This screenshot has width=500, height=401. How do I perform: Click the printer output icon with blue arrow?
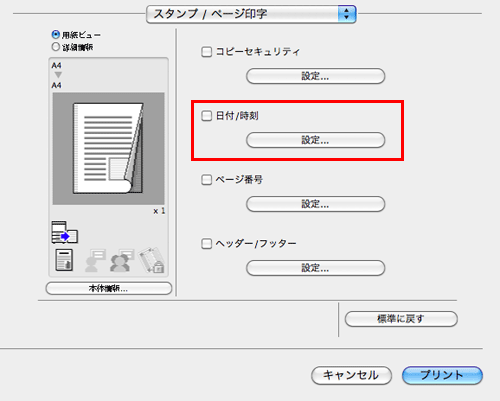point(65,232)
